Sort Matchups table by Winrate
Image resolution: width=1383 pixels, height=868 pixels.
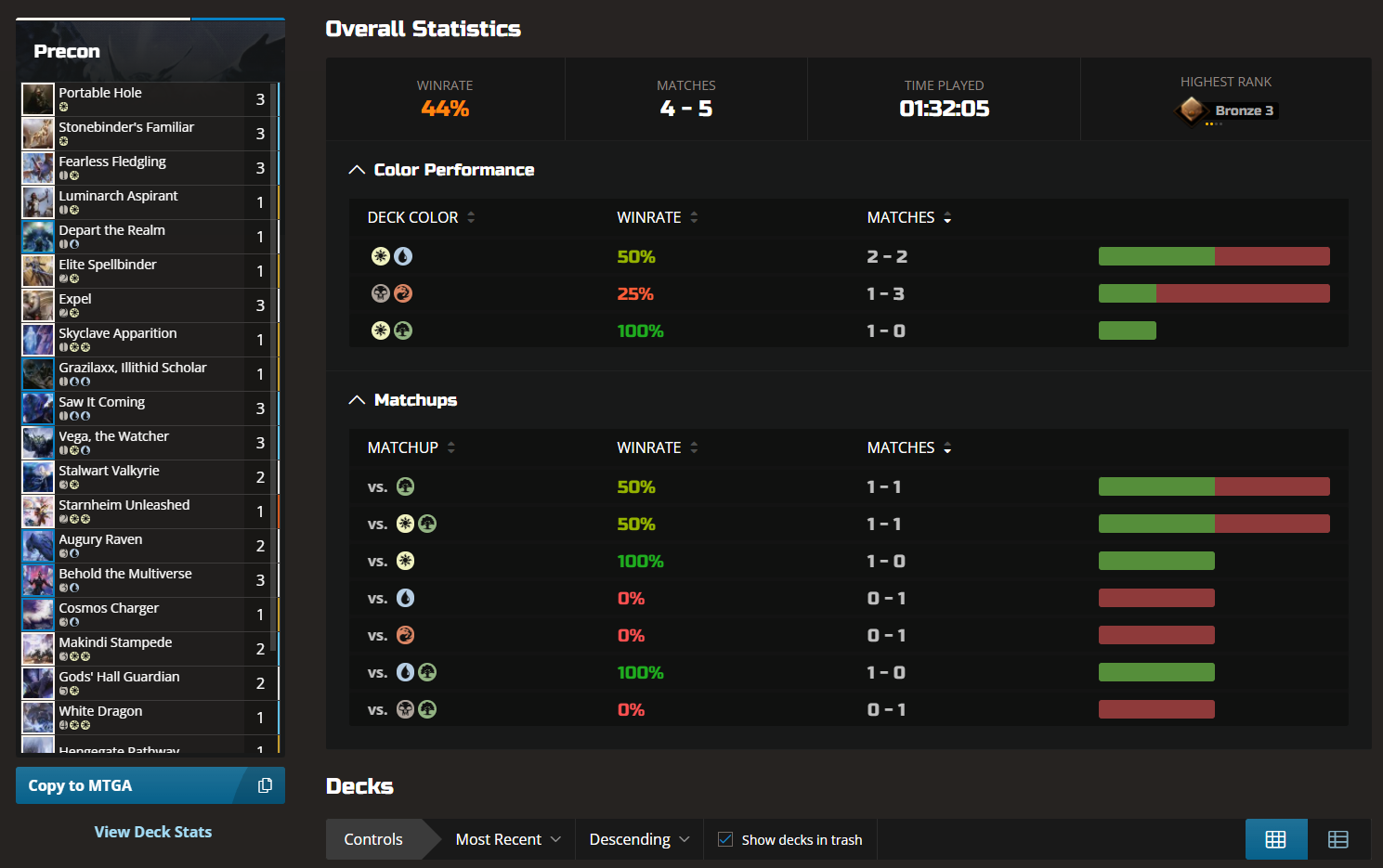point(658,447)
